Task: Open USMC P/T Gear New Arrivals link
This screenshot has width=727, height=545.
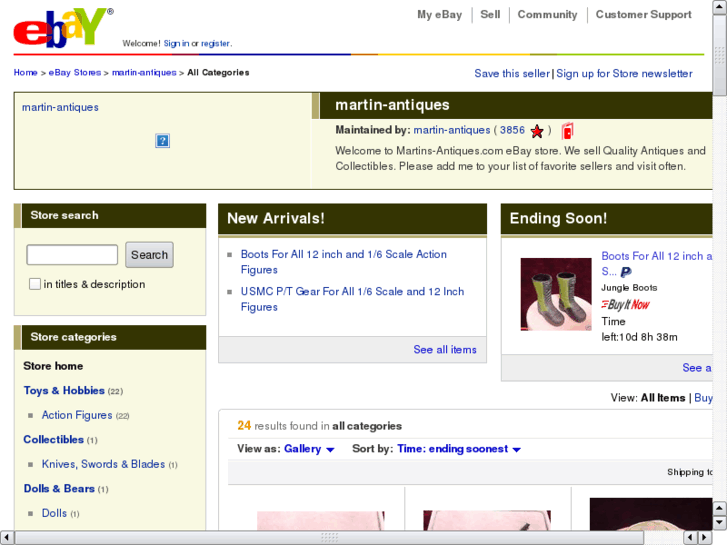Action: point(352,299)
